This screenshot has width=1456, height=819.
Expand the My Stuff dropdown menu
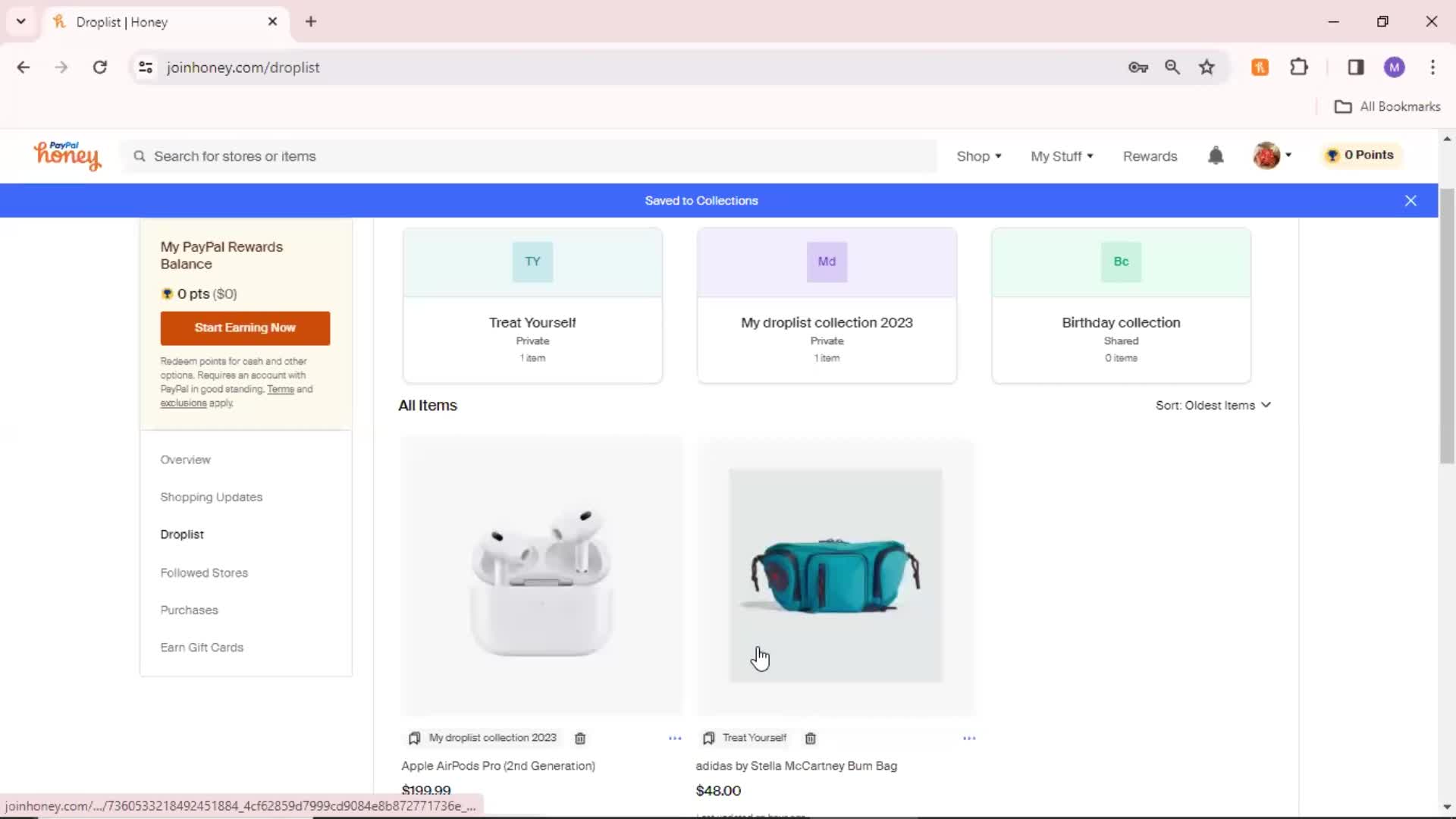click(x=1062, y=156)
